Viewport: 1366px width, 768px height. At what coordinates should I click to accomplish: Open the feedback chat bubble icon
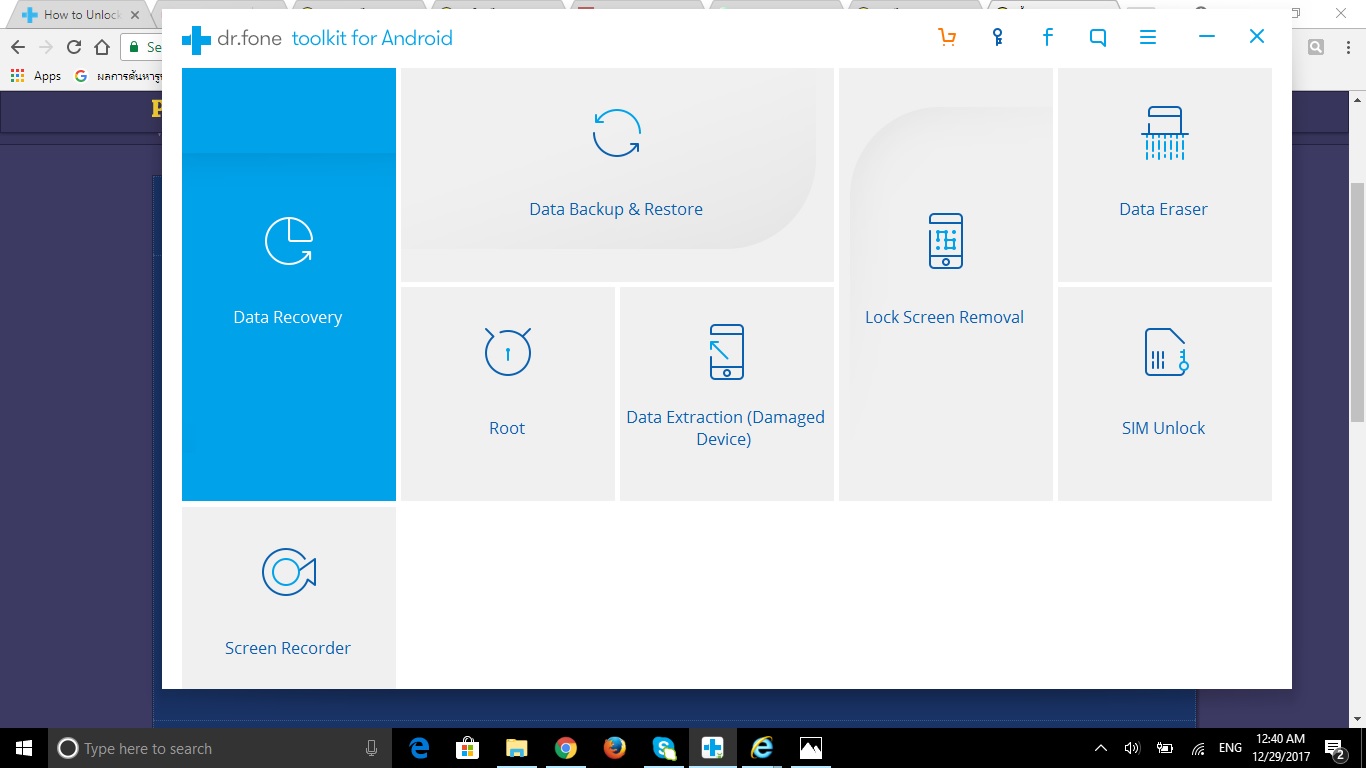1098,38
